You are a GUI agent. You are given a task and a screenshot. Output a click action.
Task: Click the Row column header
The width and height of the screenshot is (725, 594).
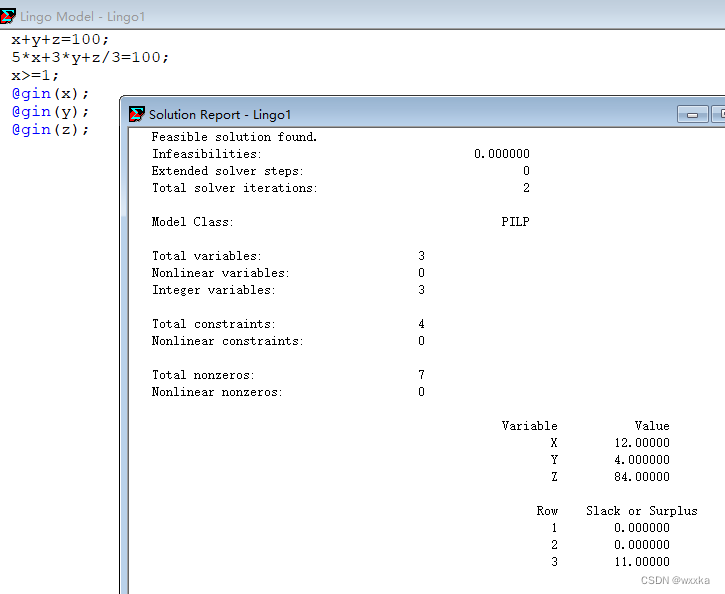tap(547, 511)
